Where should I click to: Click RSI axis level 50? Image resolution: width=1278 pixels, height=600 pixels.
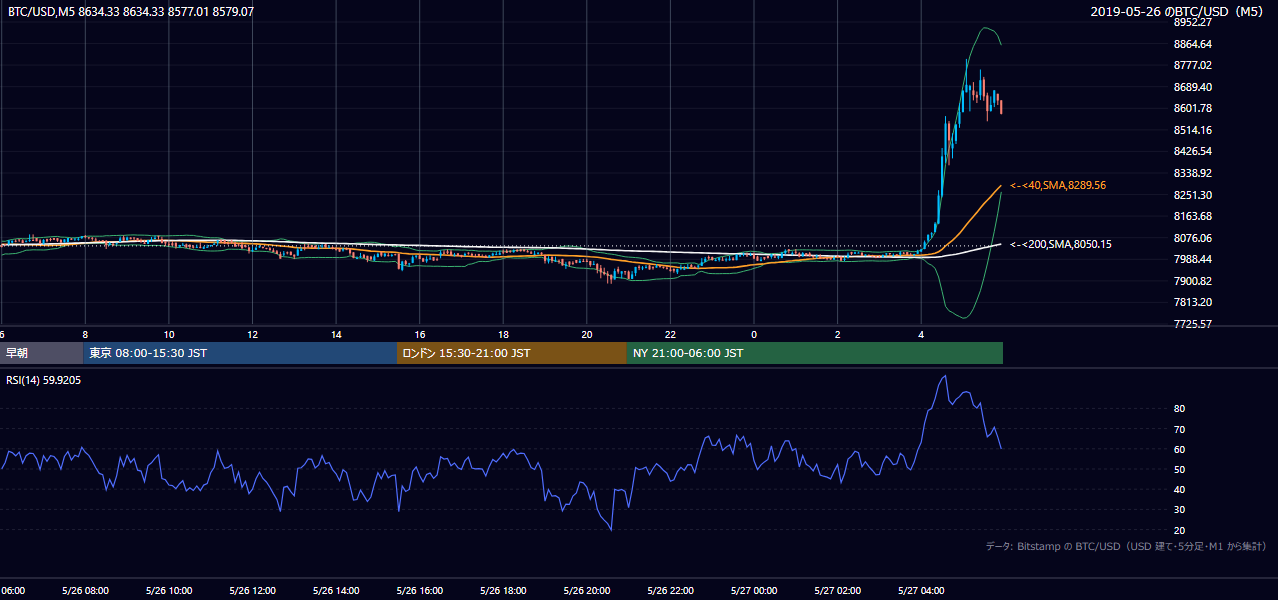pos(1180,469)
